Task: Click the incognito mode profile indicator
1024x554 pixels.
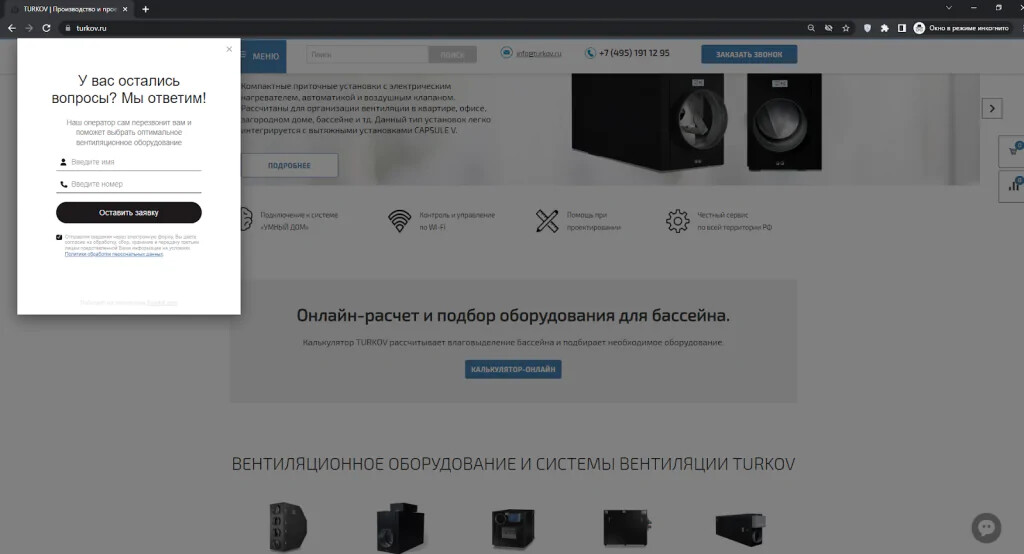Action: [961, 28]
